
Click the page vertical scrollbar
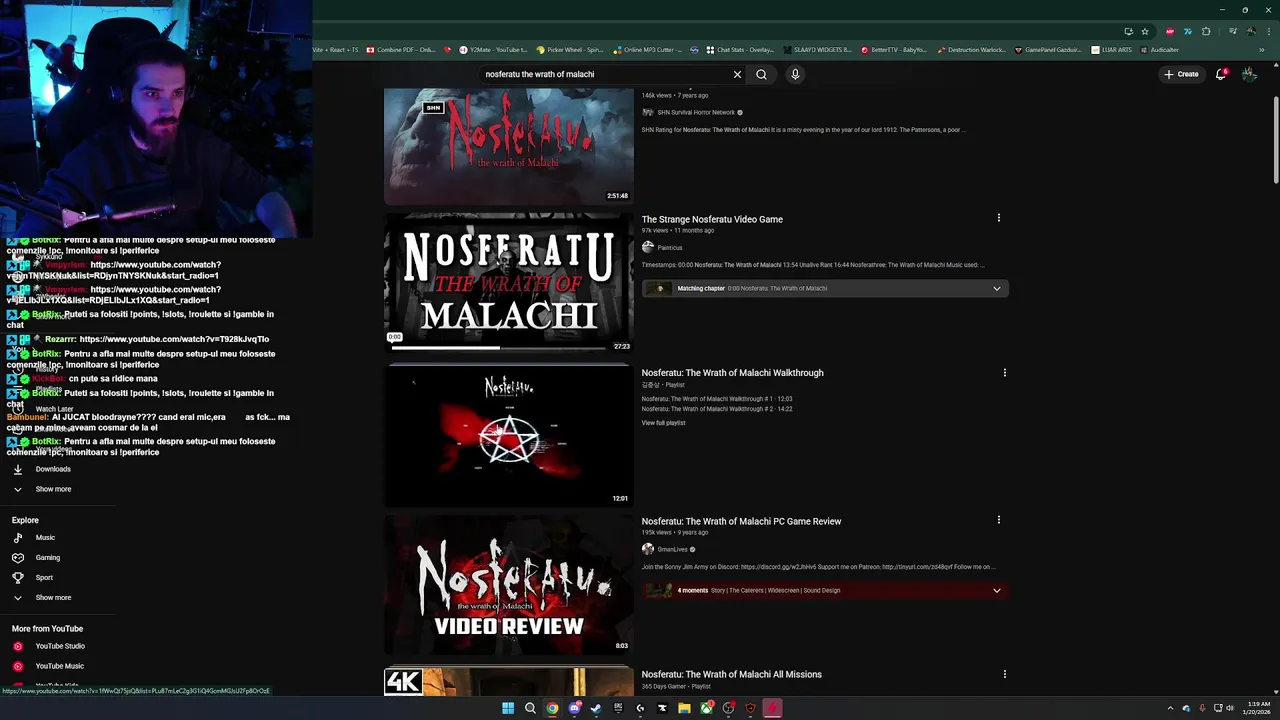point(1275,140)
